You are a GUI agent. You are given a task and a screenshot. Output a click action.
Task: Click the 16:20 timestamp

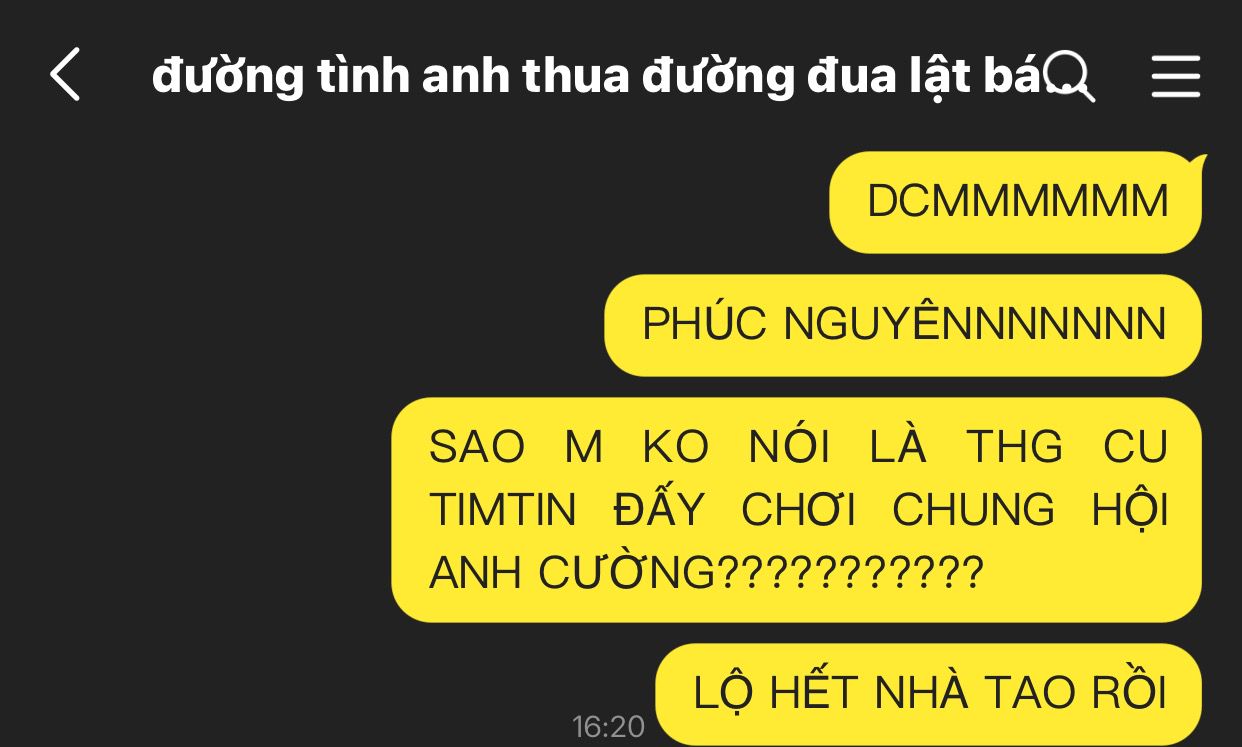[608, 727]
